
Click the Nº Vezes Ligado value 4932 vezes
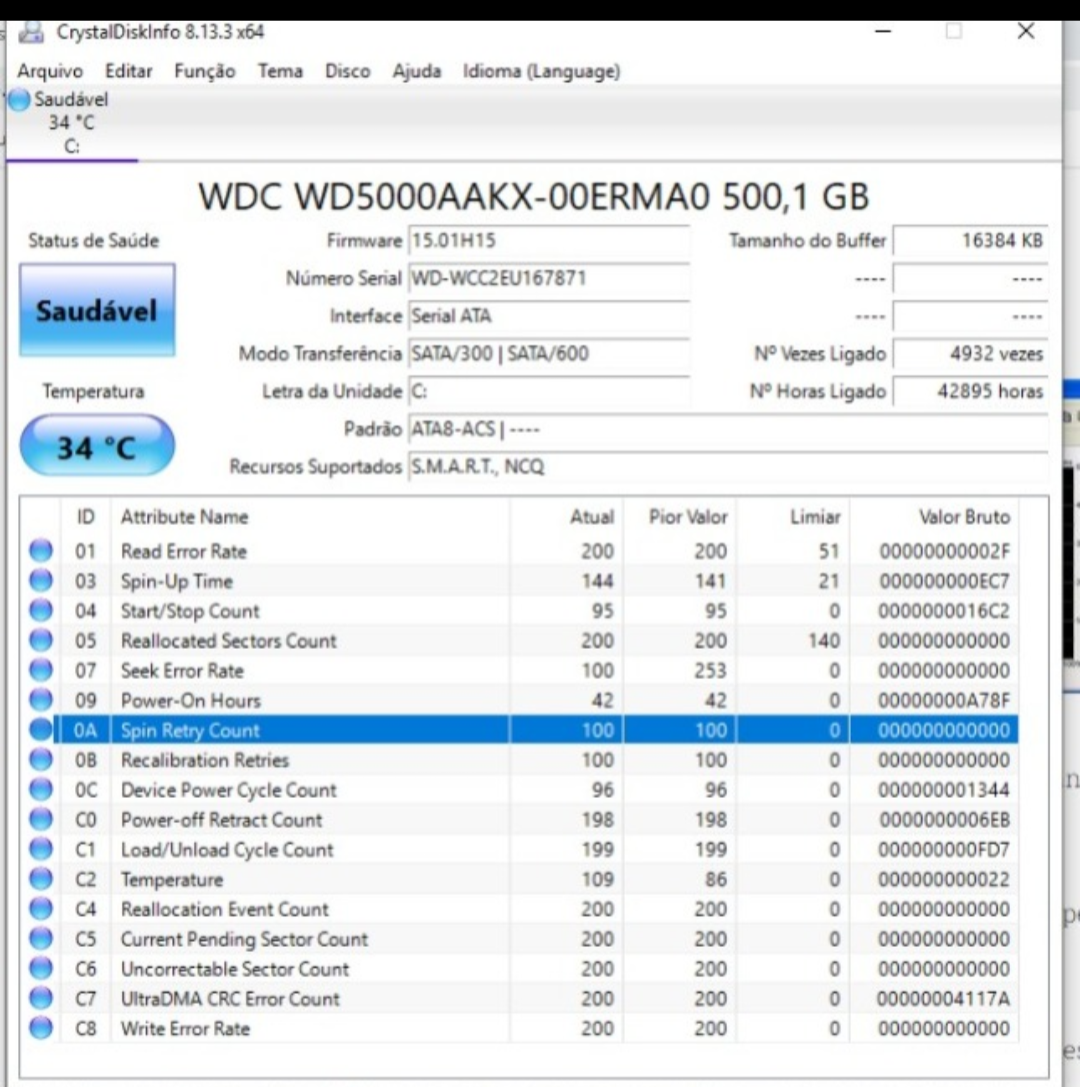click(970, 354)
